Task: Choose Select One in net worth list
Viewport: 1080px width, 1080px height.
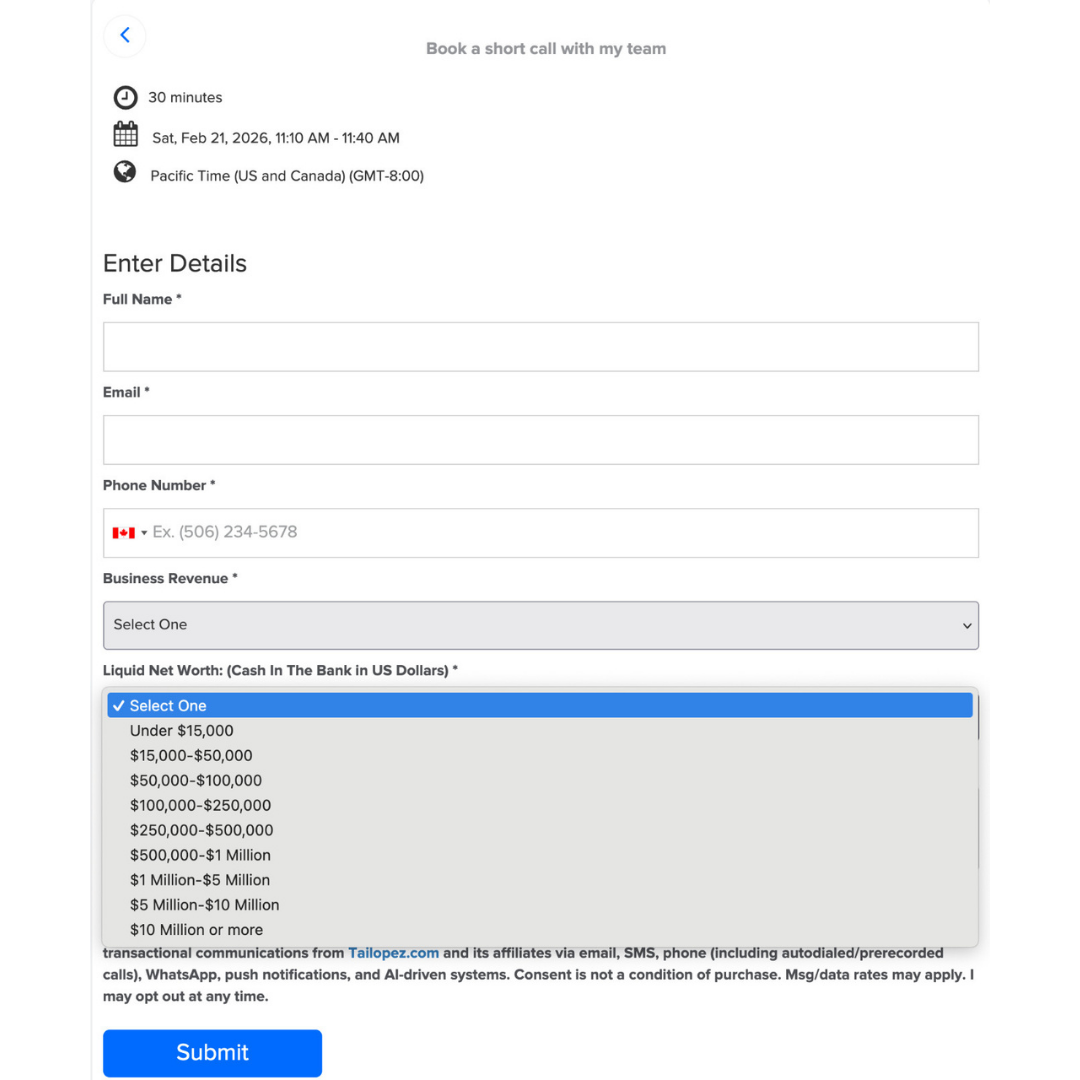Action: pos(540,705)
